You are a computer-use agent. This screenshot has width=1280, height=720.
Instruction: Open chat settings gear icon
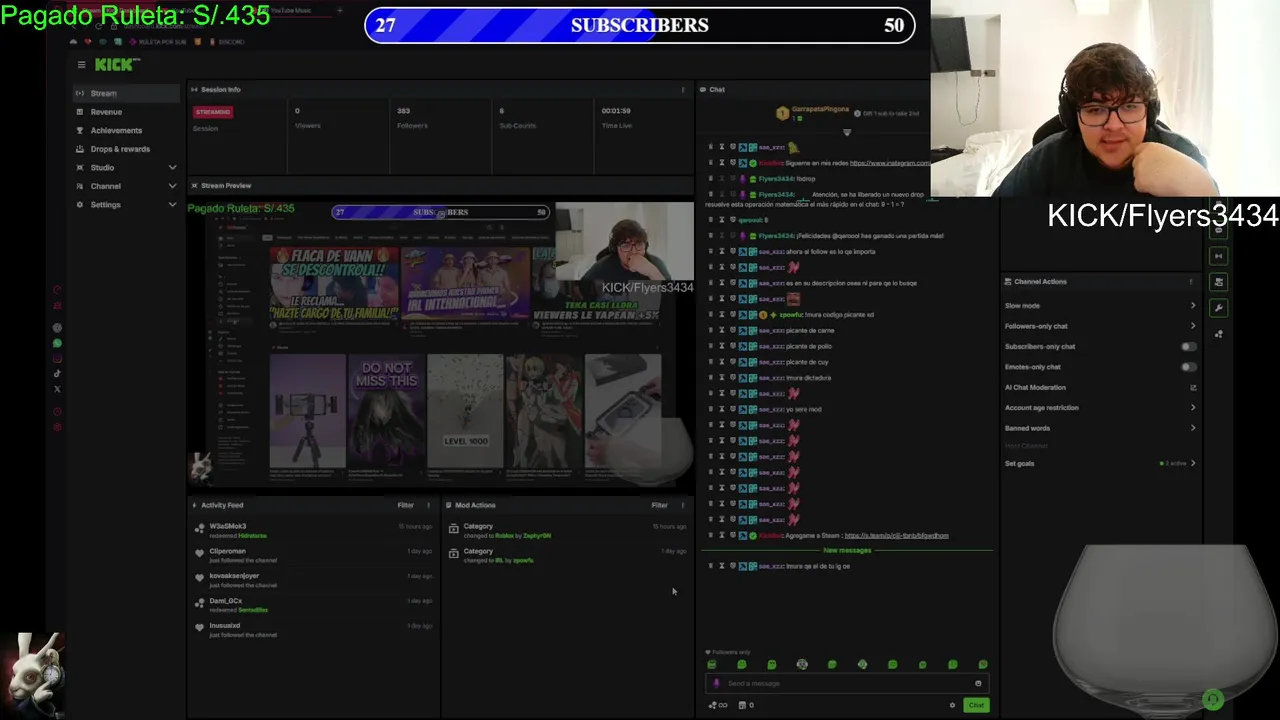(x=952, y=705)
